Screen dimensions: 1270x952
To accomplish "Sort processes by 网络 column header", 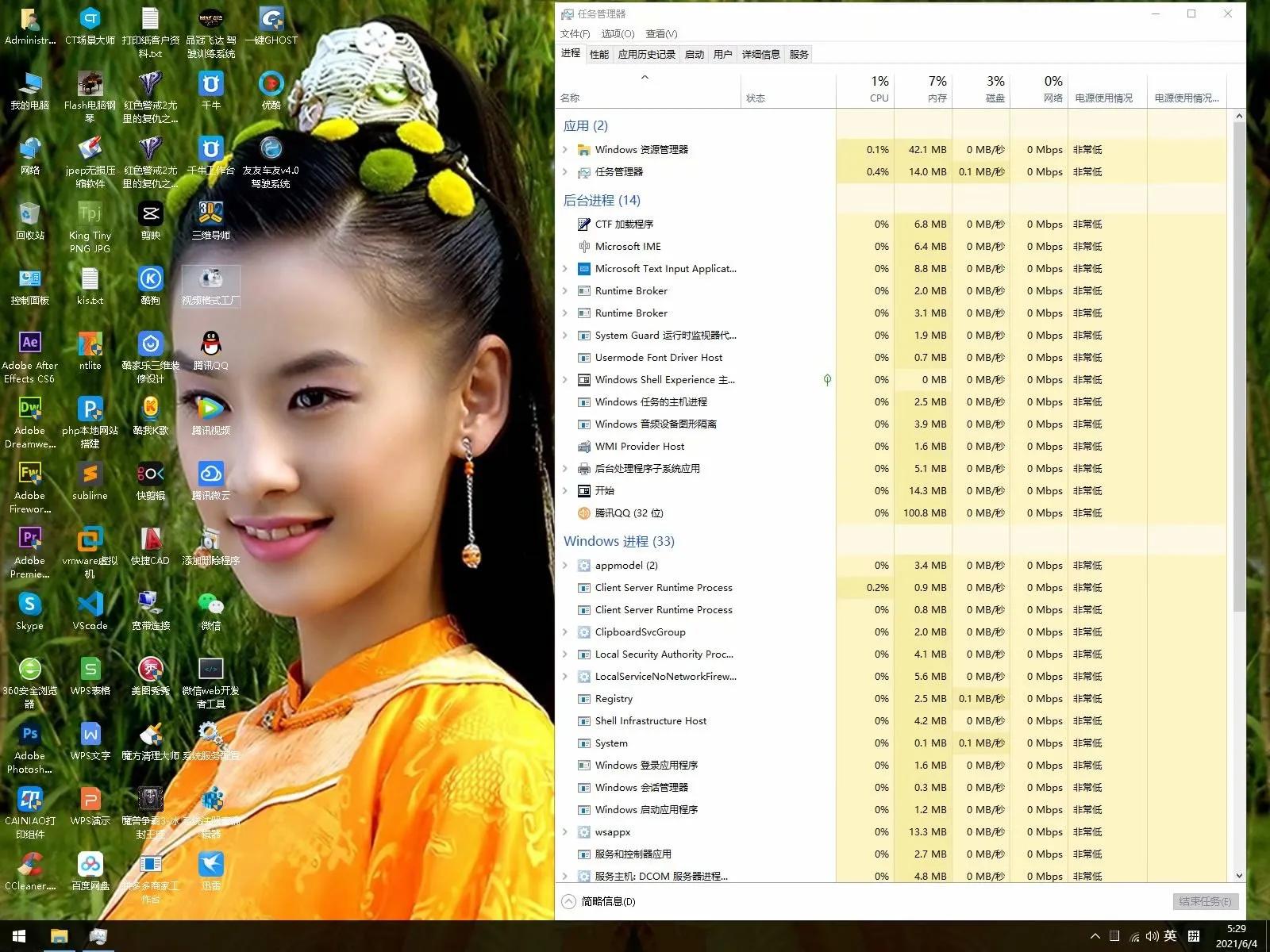I will 1039,89.
